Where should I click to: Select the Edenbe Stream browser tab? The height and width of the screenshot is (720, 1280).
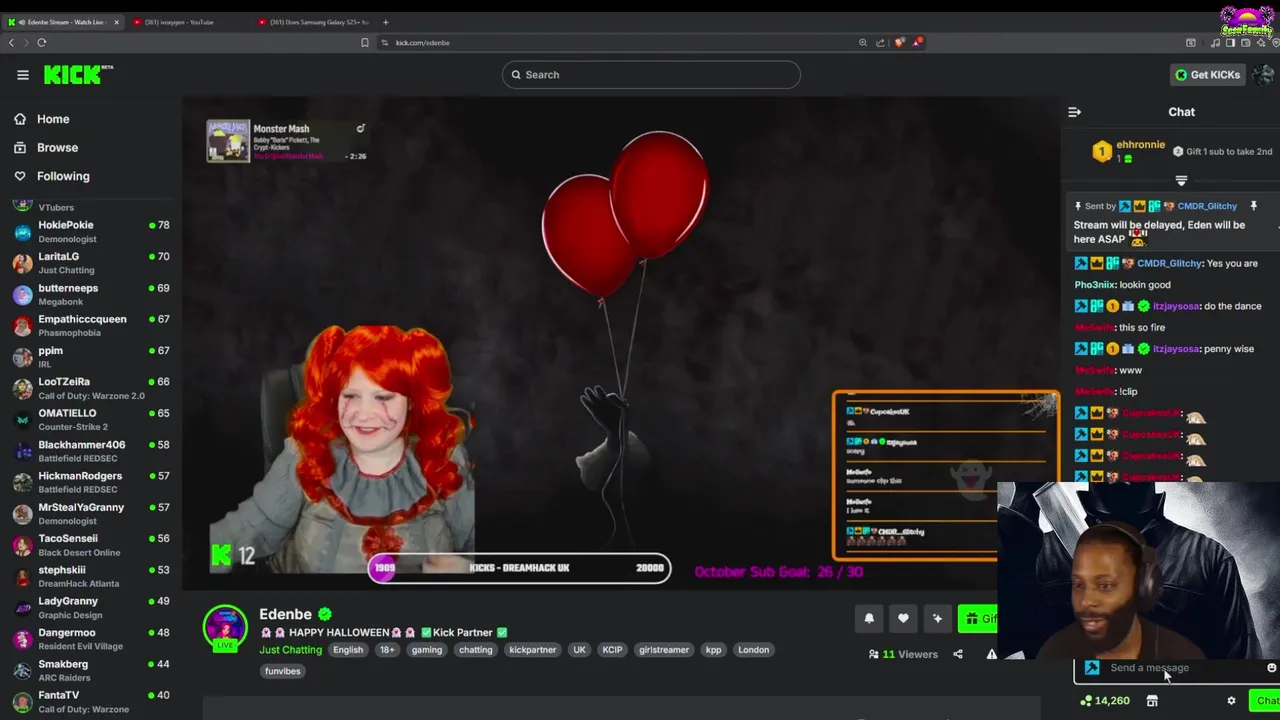click(x=62, y=22)
